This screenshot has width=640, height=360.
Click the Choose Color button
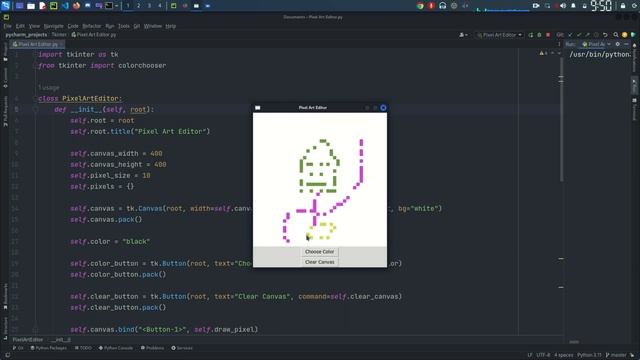(320, 252)
